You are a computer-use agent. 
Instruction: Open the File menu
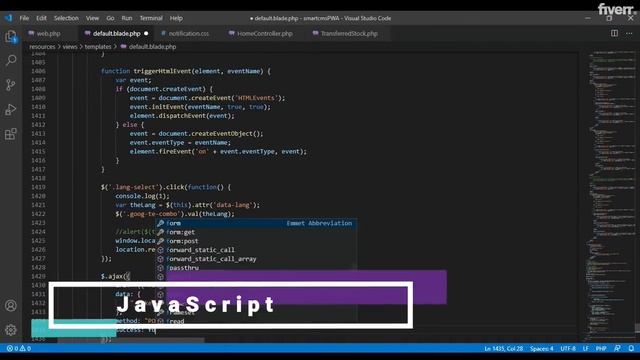[x=24, y=18]
